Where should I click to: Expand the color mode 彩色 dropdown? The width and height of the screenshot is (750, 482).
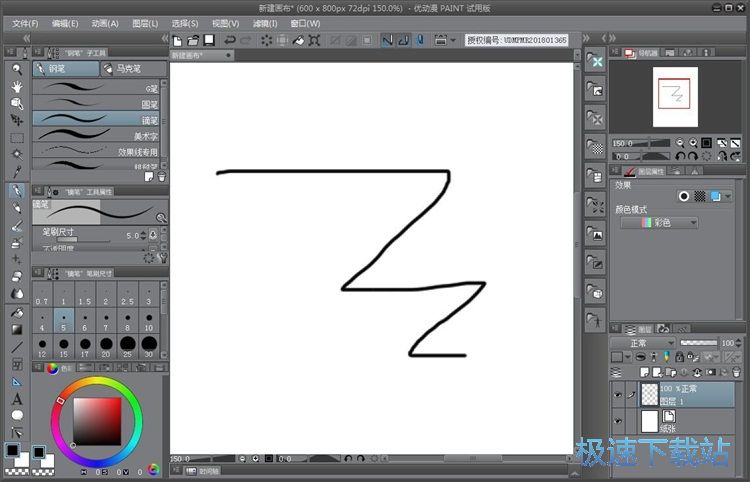(659, 222)
